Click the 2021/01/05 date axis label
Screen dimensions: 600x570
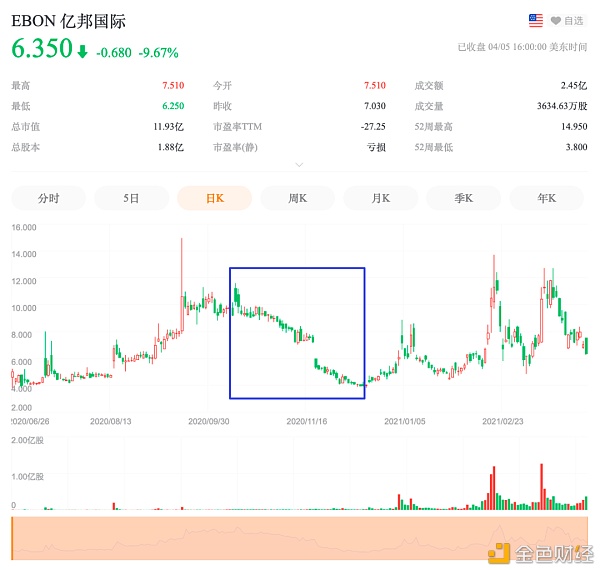[x=405, y=422]
